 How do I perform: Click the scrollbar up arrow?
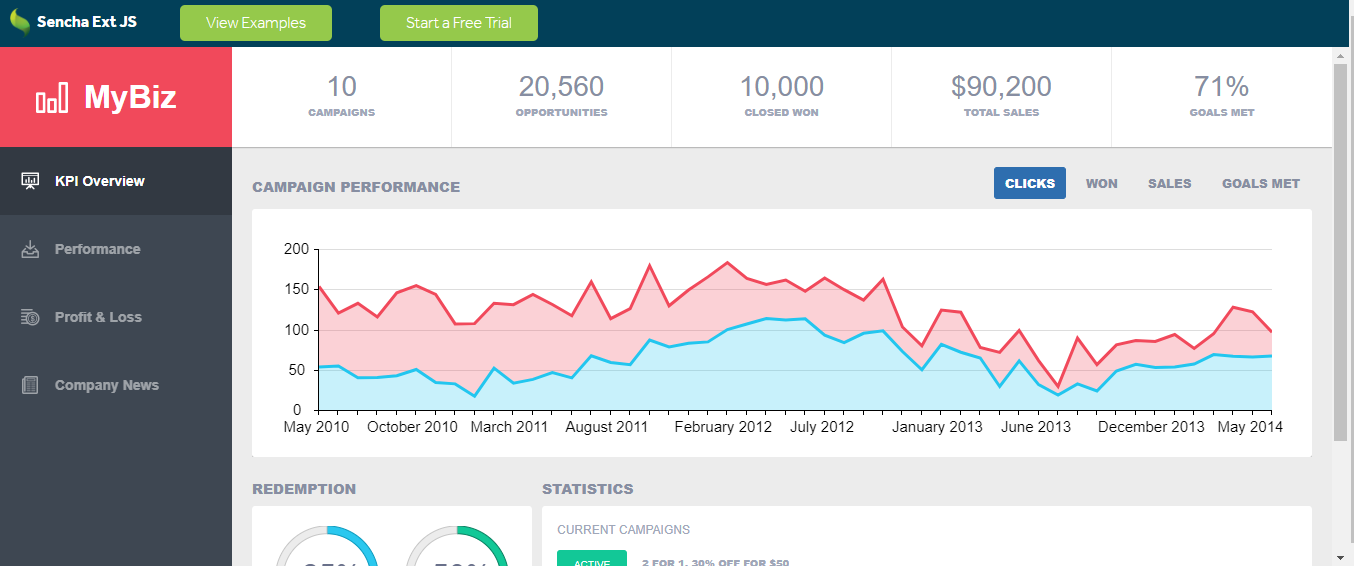(x=1341, y=56)
